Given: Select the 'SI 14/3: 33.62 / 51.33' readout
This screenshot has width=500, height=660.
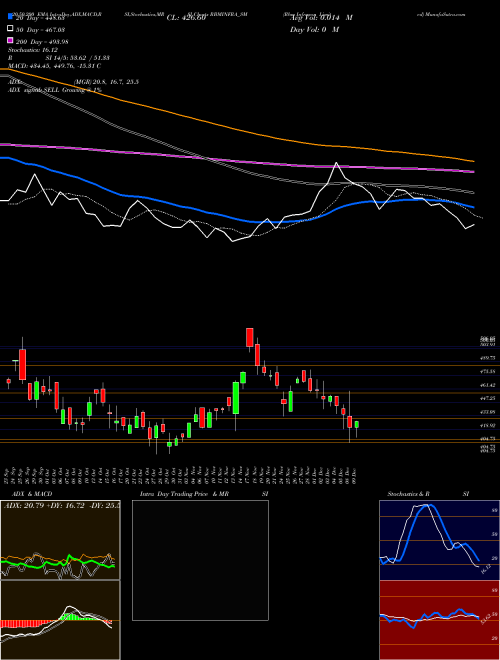Looking at the screenshot, I should [78, 58].
